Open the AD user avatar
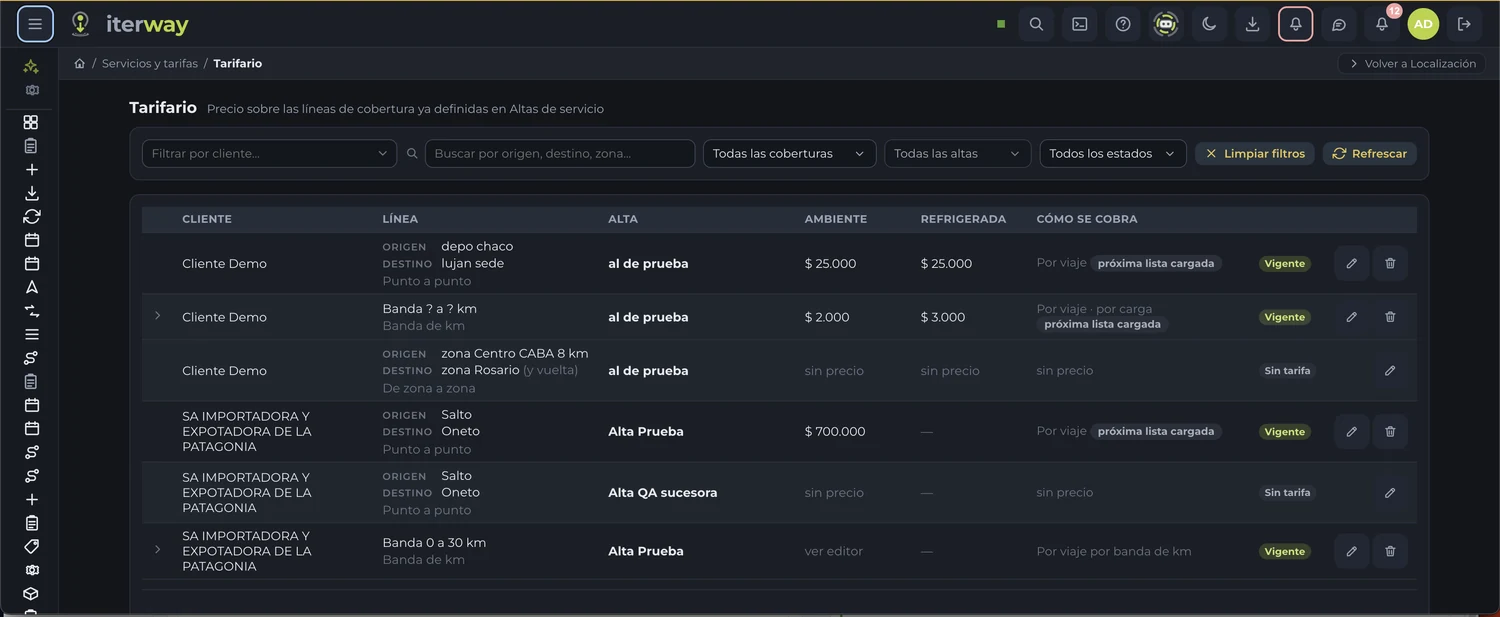1500x617 pixels. [1423, 24]
